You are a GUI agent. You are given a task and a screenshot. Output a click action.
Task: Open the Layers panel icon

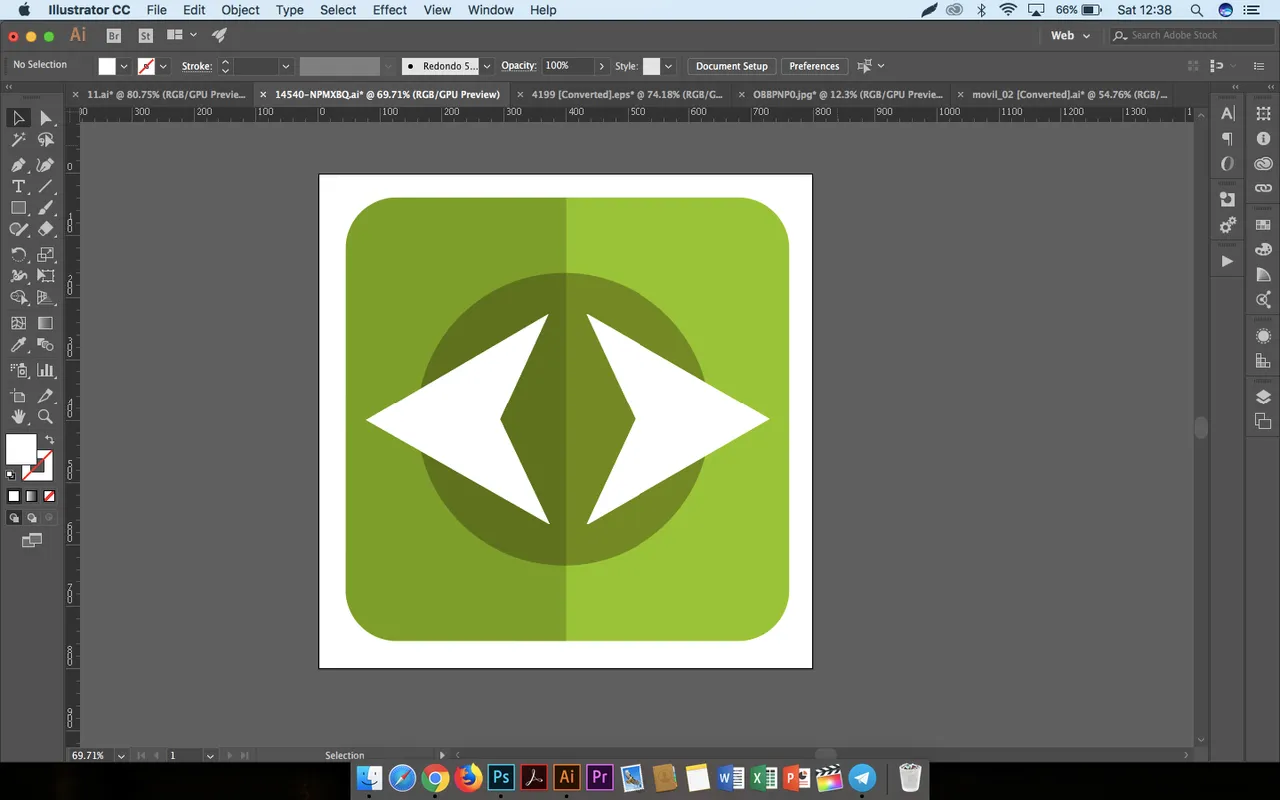point(1264,397)
